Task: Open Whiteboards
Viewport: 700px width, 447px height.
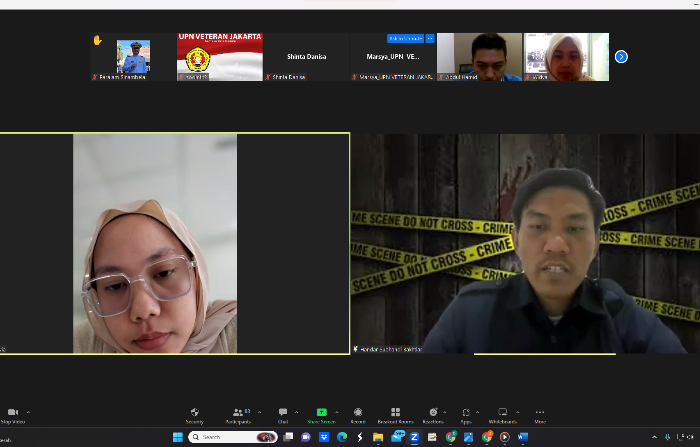Action: tap(503, 416)
